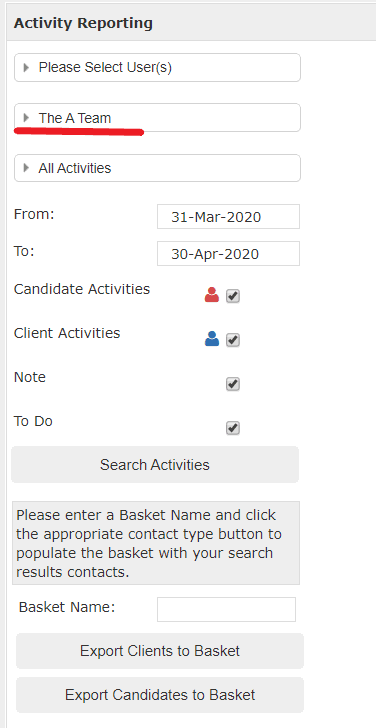Select the From date field

(x=228, y=217)
